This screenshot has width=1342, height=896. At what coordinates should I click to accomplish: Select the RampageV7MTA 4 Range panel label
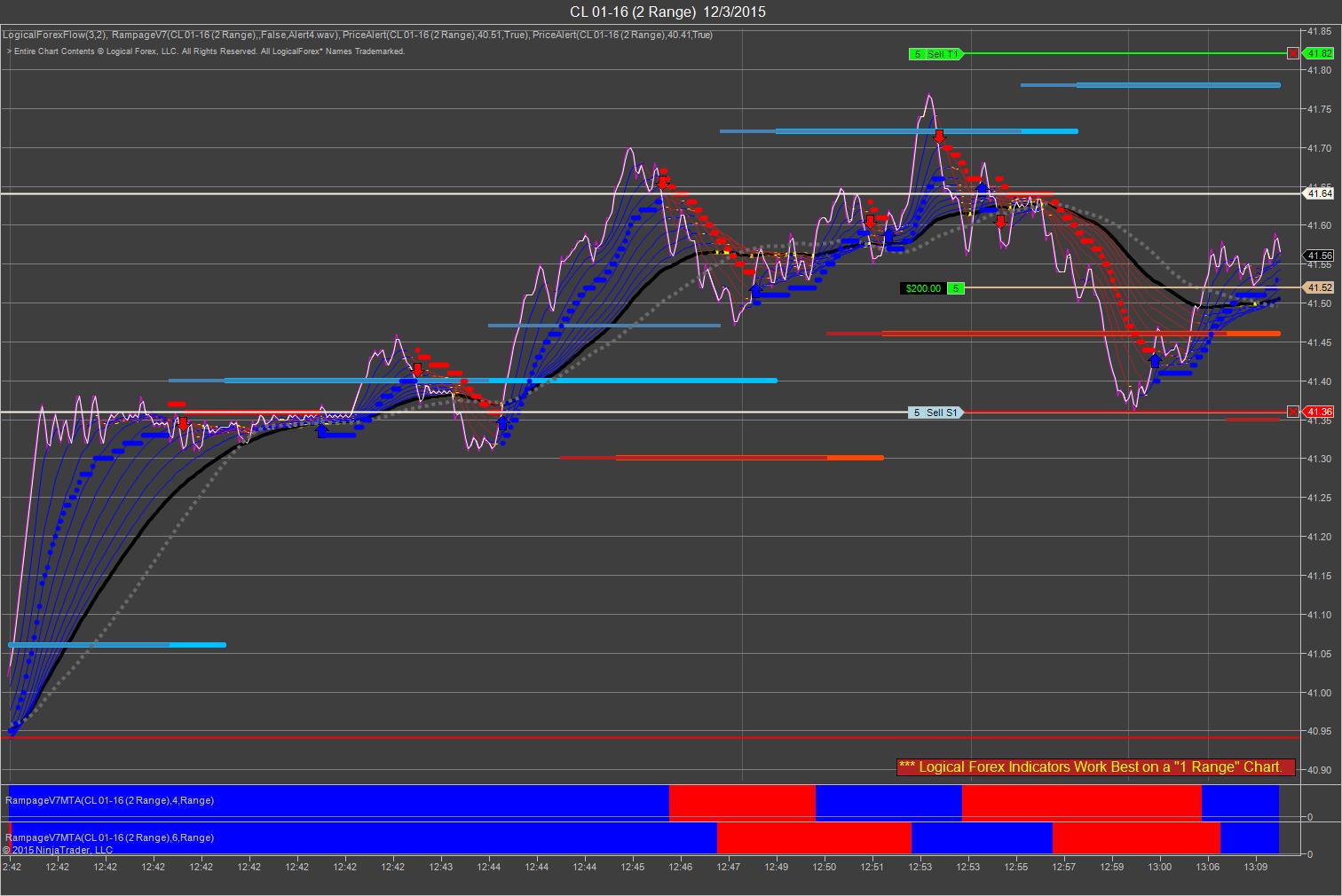coord(110,800)
